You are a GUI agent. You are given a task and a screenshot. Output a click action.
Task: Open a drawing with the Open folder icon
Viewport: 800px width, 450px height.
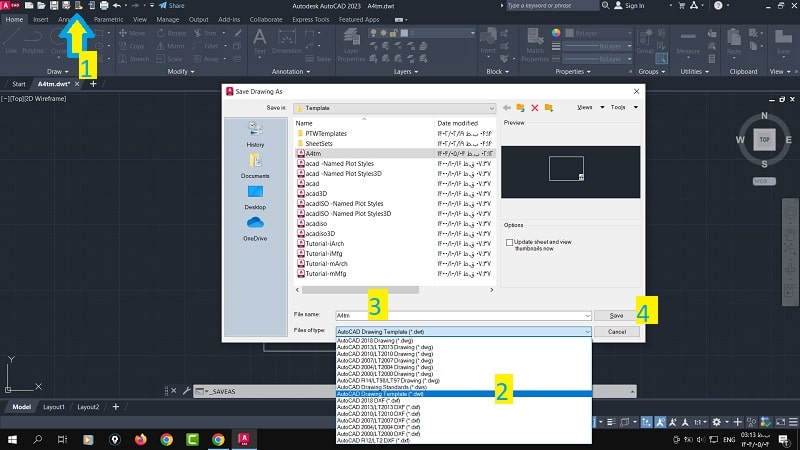click(x=41, y=6)
